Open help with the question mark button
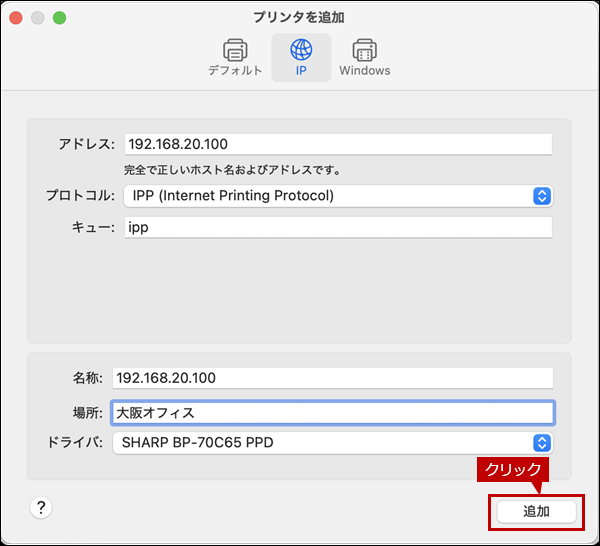The width and height of the screenshot is (600, 546). [41, 507]
